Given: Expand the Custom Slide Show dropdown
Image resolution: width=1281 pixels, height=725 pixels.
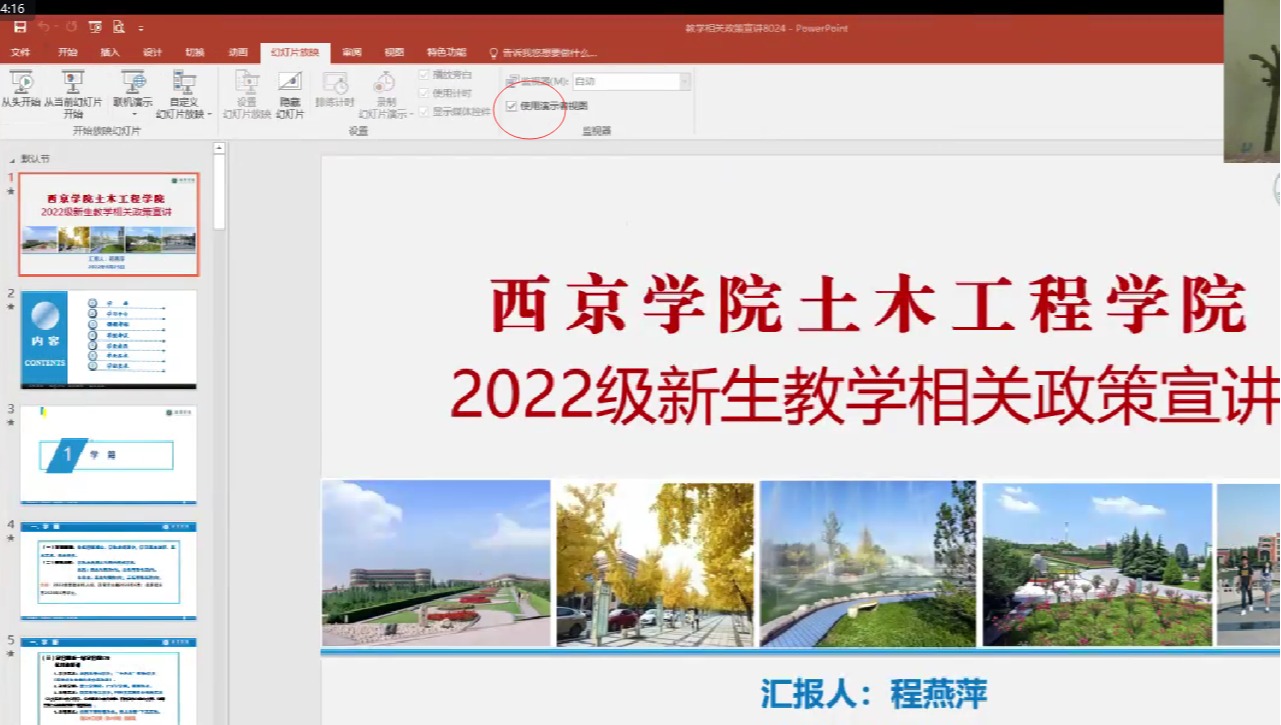Looking at the screenshot, I should point(210,115).
